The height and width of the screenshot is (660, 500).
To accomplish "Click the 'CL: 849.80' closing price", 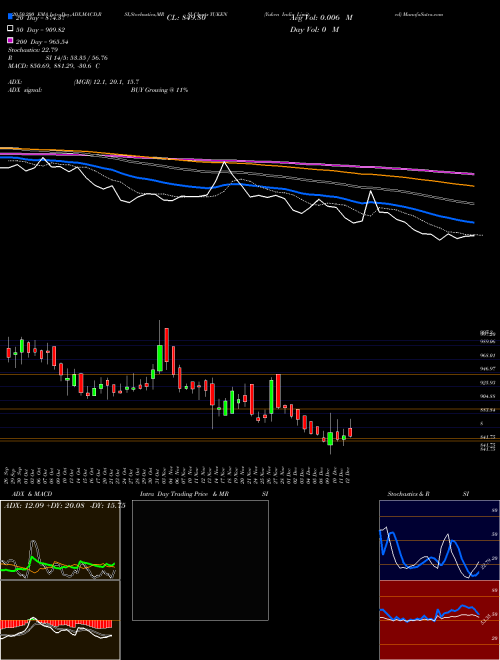I will [x=186, y=18].
